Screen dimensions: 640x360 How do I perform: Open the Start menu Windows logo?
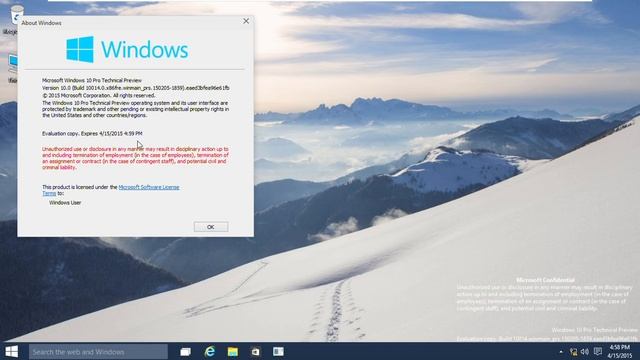coord(11,351)
